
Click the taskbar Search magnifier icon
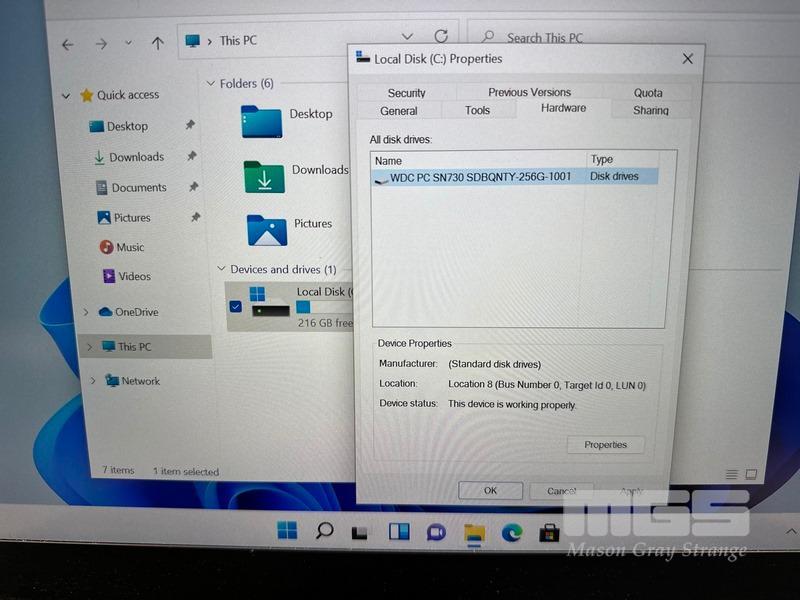click(324, 531)
